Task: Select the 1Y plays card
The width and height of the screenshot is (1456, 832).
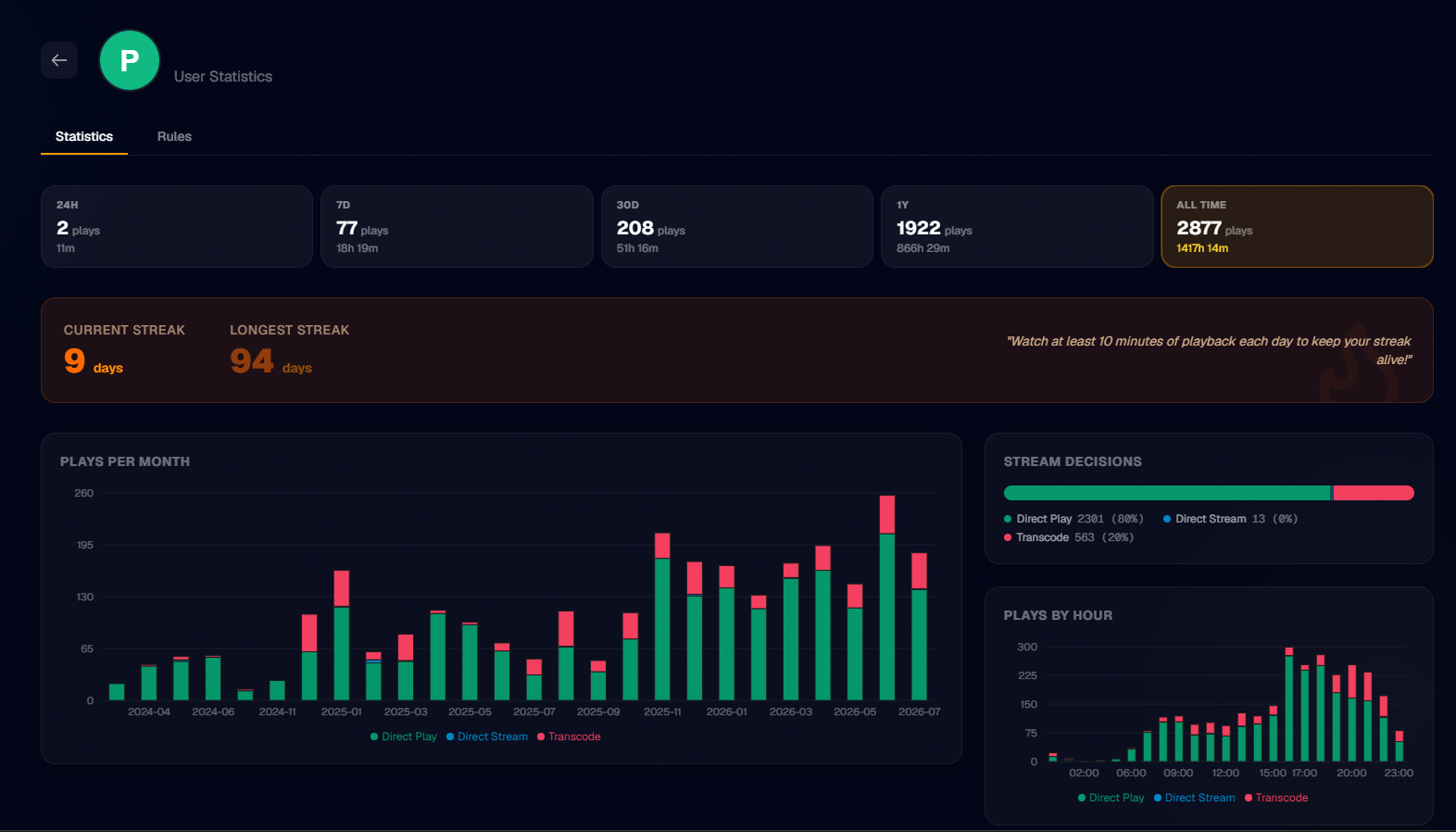Action: click(1017, 226)
